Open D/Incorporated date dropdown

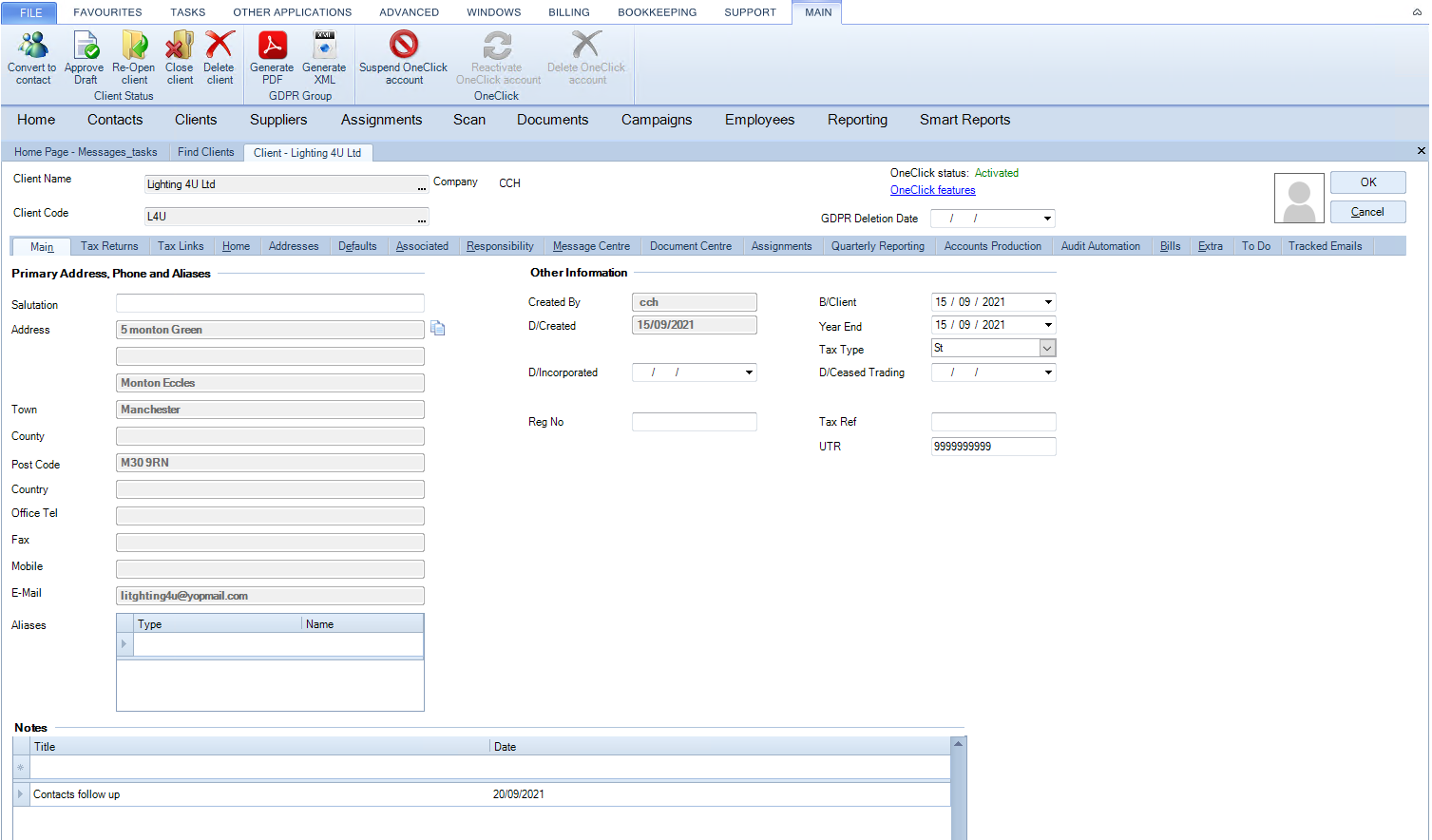750,372
